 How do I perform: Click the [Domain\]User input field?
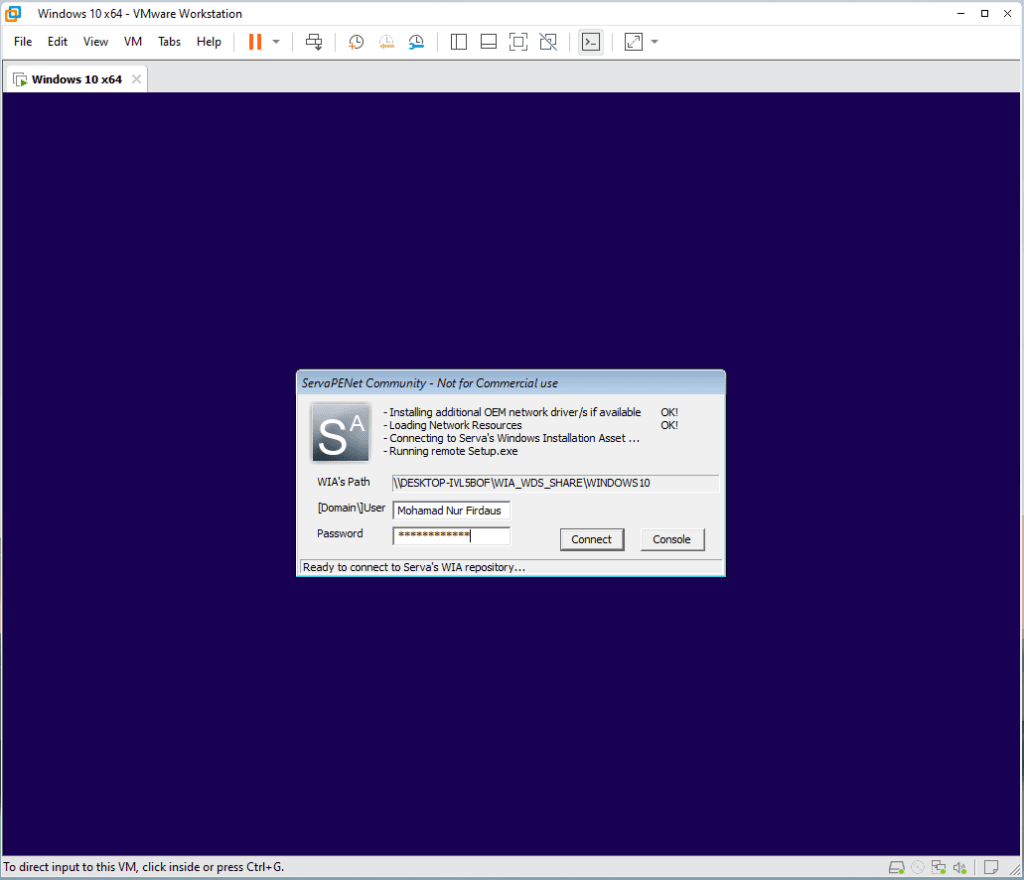pos(451,510)
